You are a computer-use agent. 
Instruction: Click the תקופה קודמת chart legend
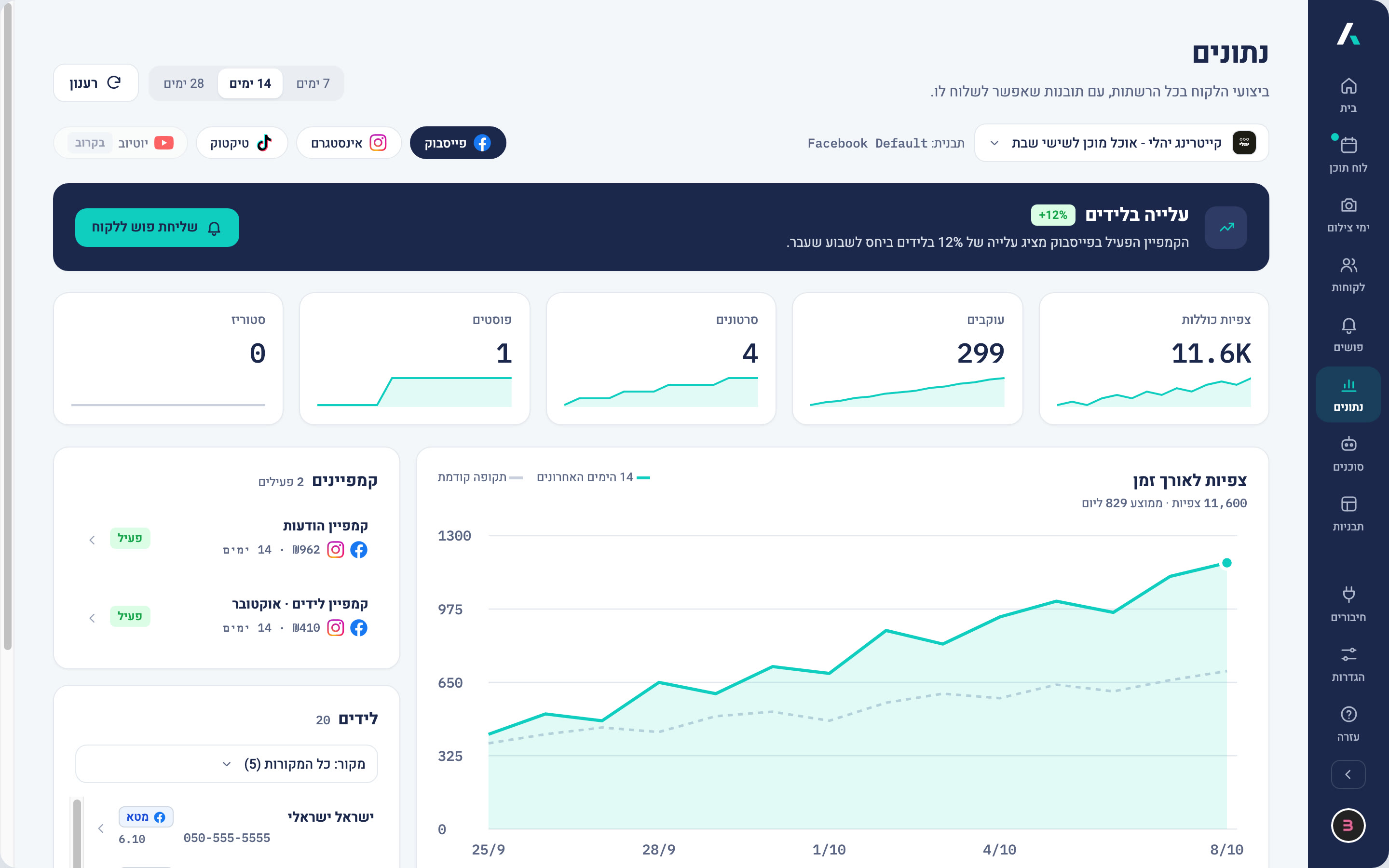tap(480, 477)
